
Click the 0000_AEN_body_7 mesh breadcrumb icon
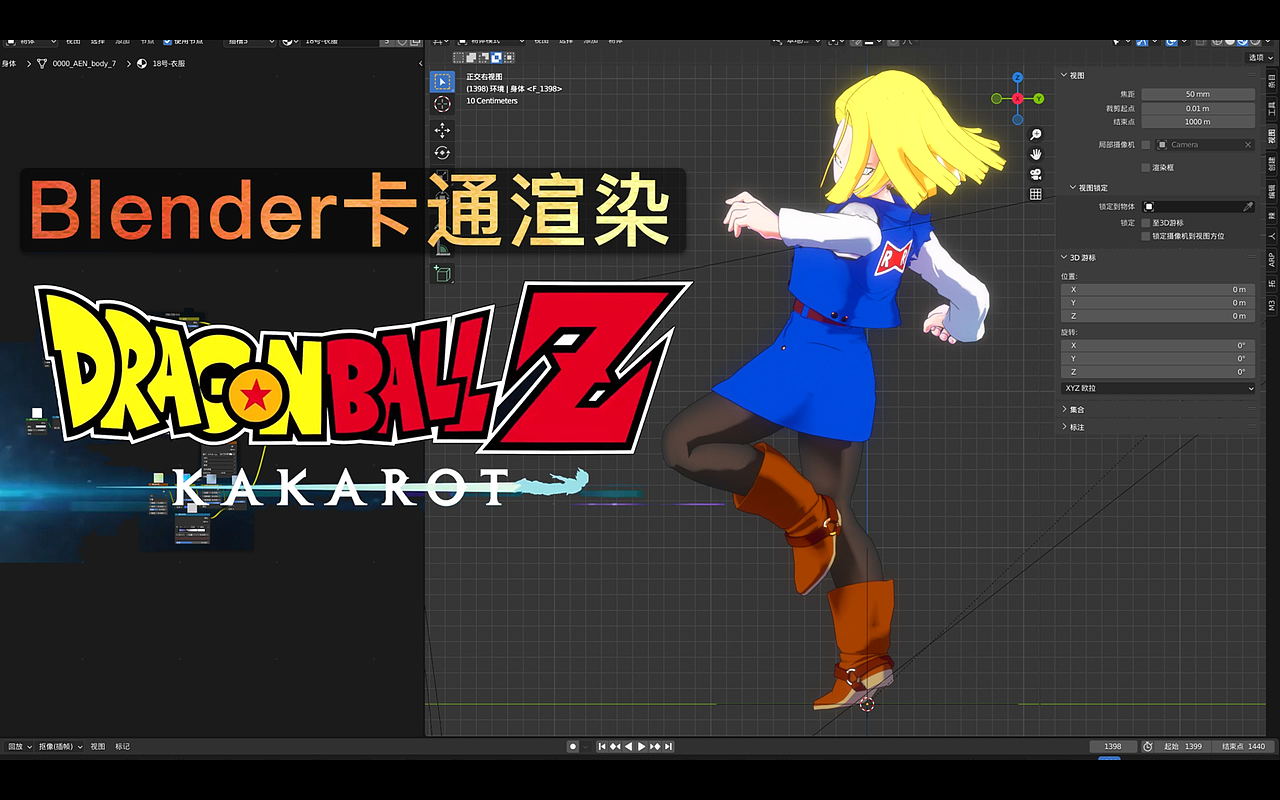click(42, 63)
